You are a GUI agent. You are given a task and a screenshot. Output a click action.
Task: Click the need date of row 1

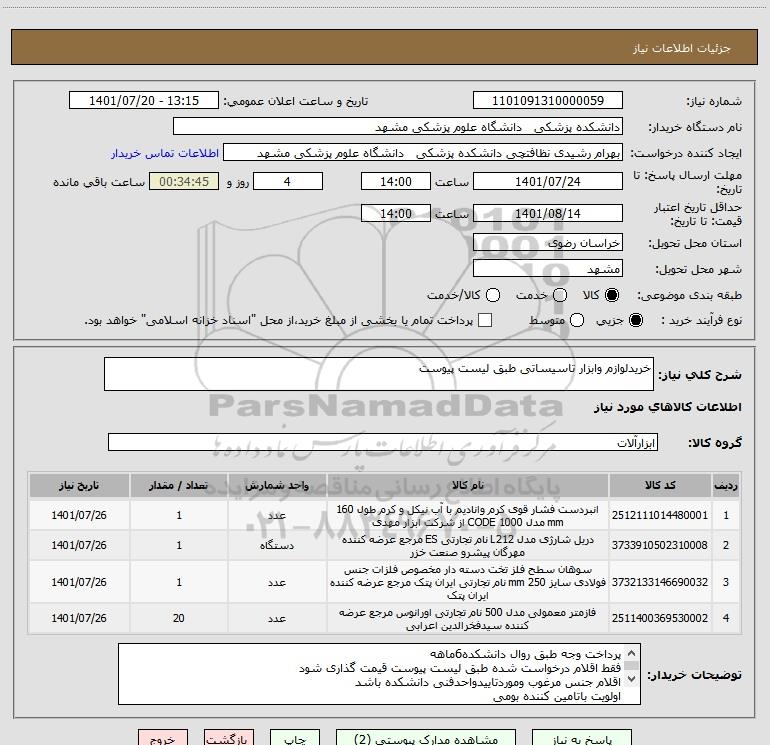coord(79,515)
